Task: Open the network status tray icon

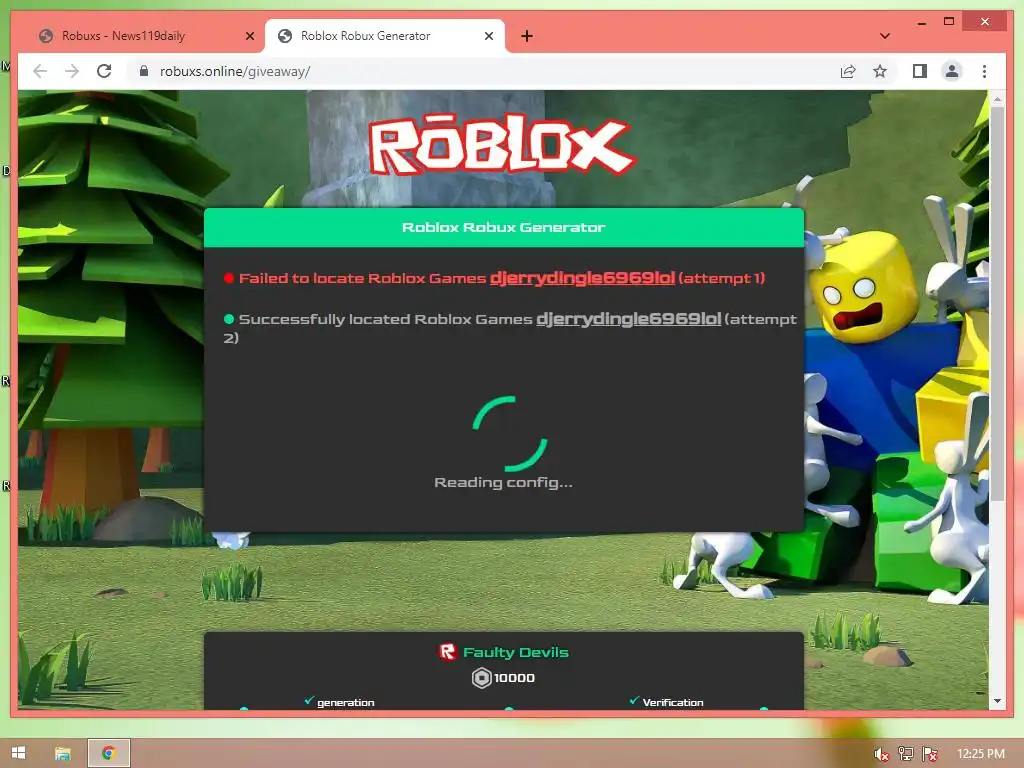Action: [905, 754]
